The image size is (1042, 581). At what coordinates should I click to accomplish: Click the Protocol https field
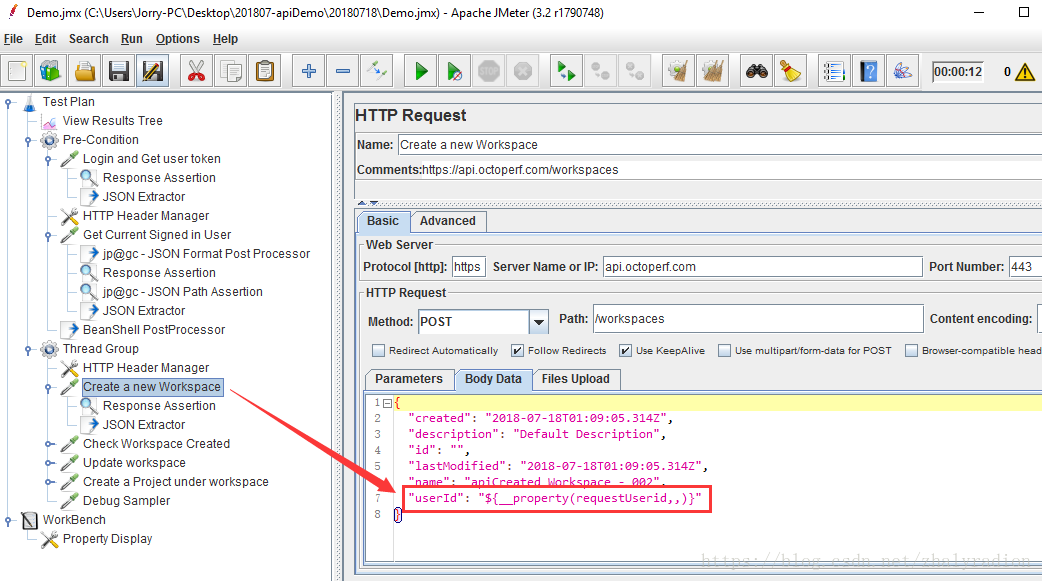click(x=469, y=267)
